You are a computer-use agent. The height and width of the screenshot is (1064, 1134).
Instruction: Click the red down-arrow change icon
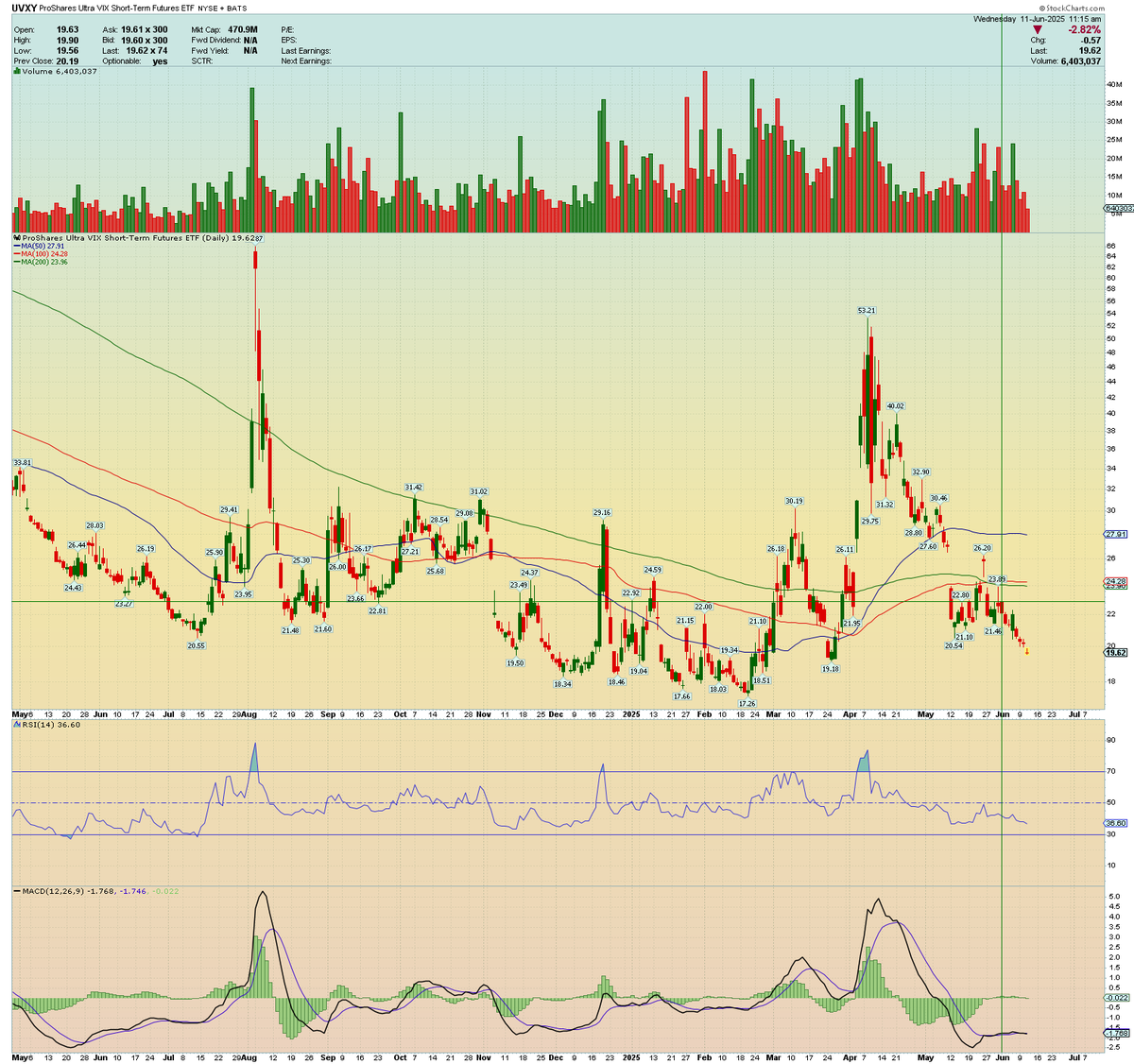1038,30
